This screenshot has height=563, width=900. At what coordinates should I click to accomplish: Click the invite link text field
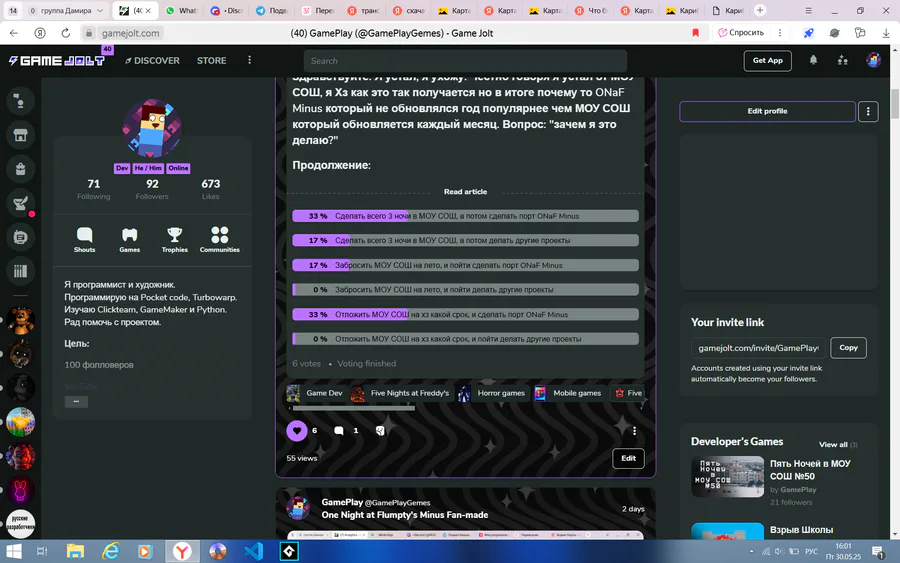pyautogui.click(x=758, y=348)
